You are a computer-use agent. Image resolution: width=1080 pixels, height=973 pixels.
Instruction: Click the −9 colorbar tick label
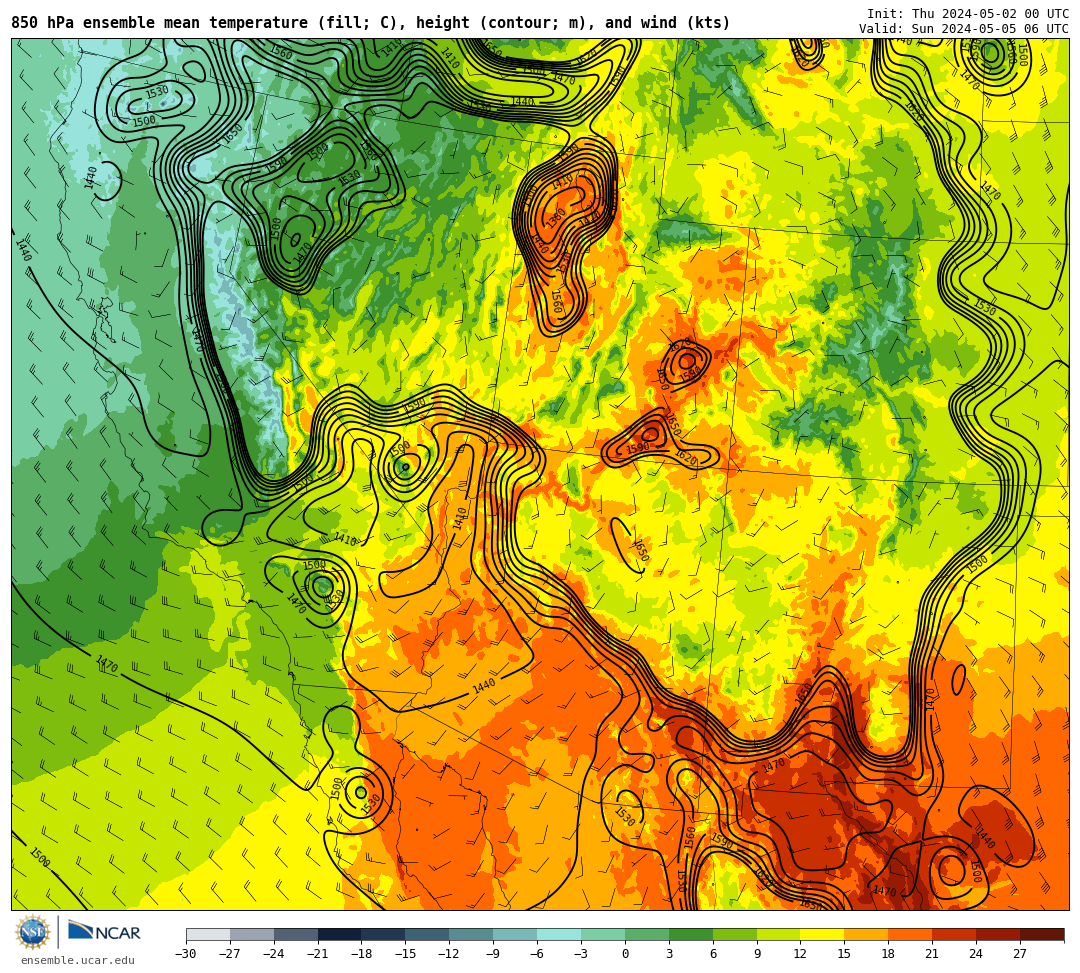click(493, 954)
